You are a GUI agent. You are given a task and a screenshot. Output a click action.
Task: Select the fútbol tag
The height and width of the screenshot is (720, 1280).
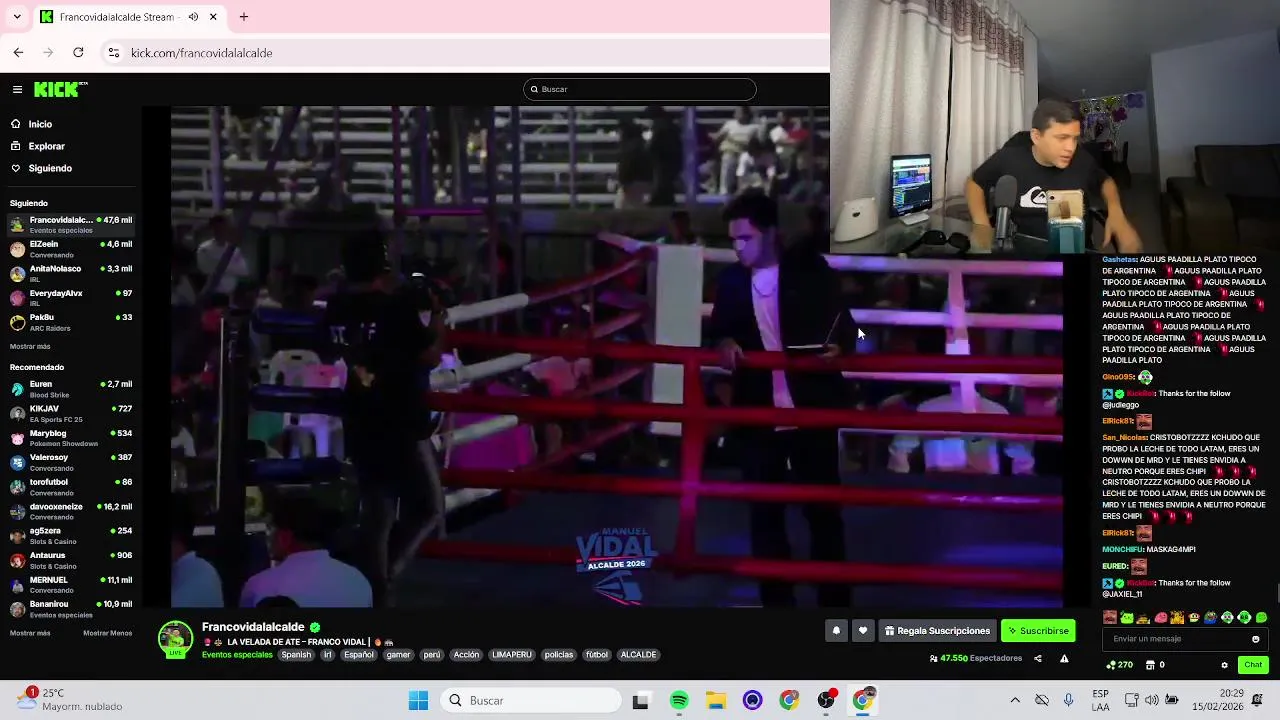point(597,655)
